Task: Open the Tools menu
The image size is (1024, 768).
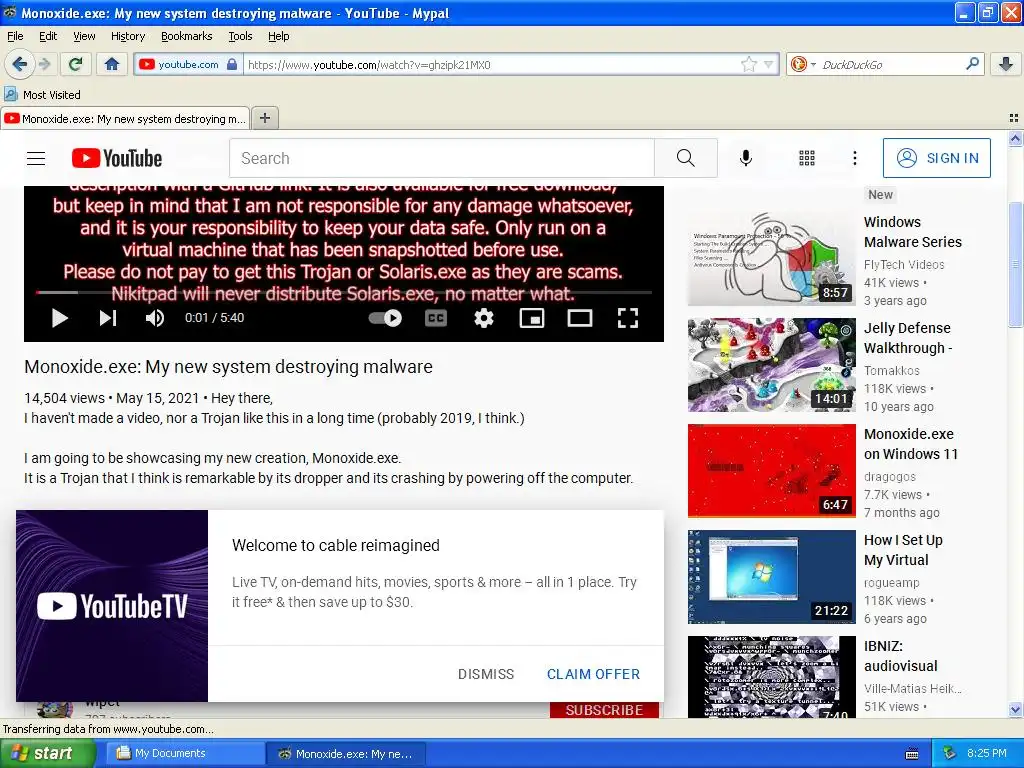Action: 240,37
